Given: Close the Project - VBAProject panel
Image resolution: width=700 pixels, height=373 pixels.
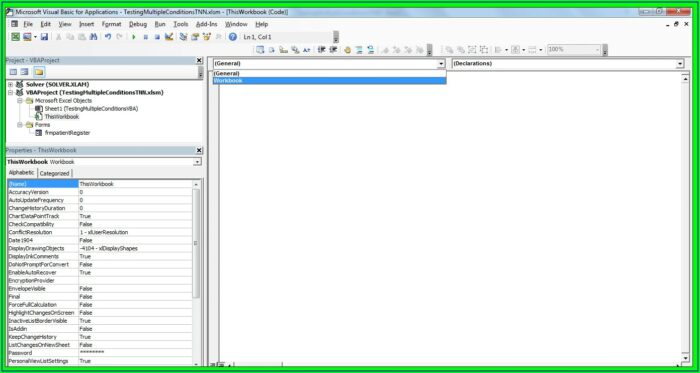Looking at the screenshot, I should (199, 60).
